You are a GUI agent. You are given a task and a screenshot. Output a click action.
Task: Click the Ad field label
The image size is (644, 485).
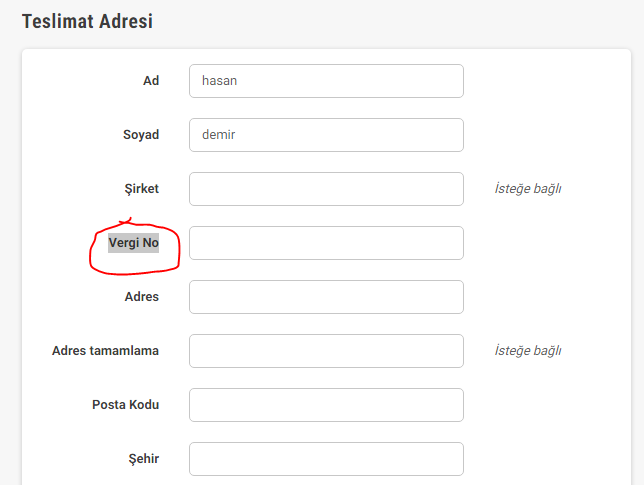click(x=151, y=81)
